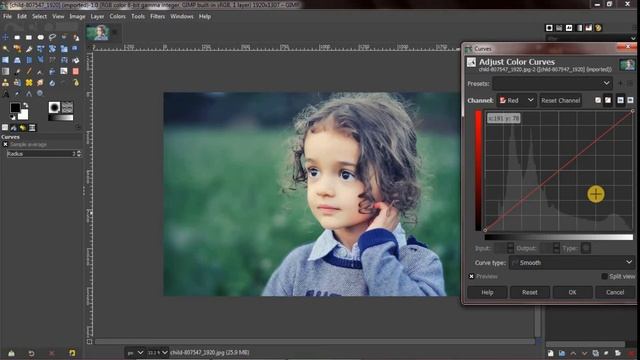Click the top-right curve end point

coord(633,111)
